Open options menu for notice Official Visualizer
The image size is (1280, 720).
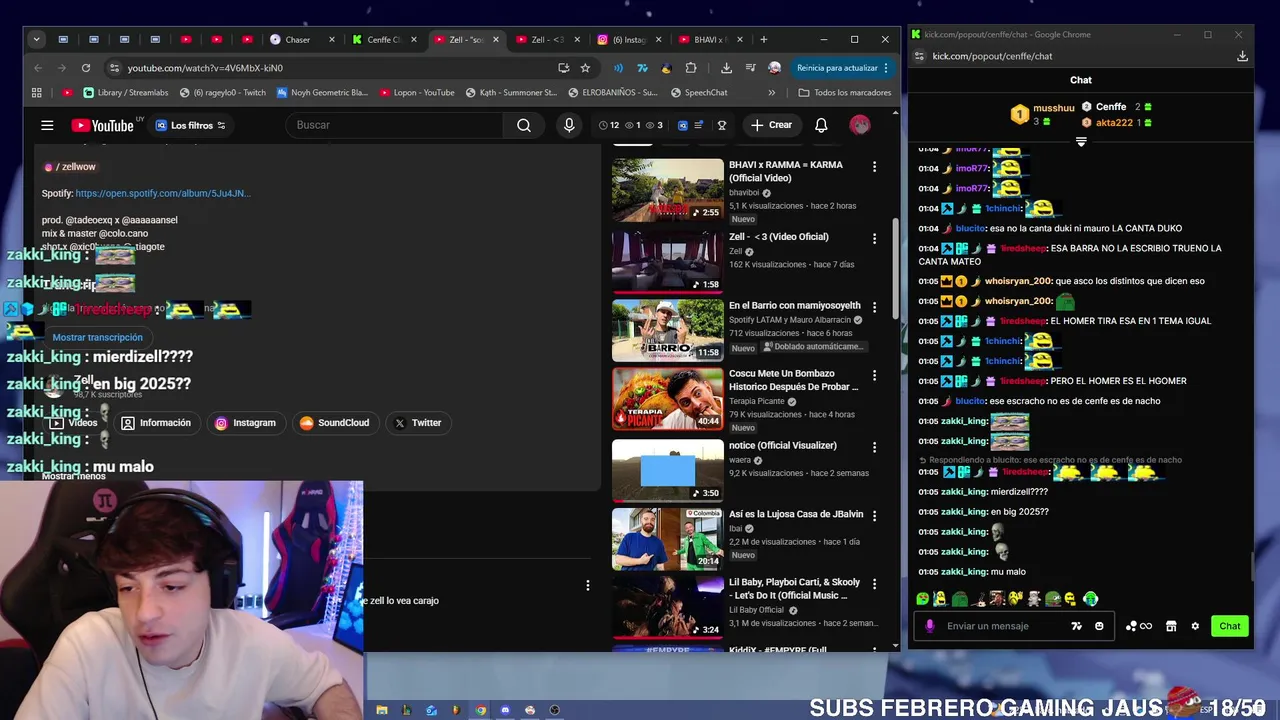pos(874,447)
